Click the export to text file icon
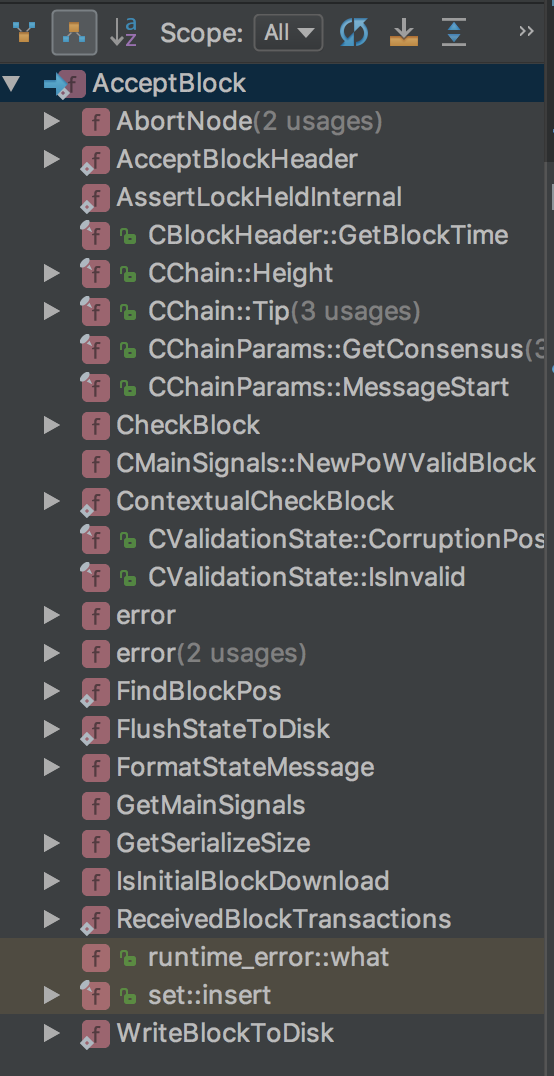 [x=404, y=32]
